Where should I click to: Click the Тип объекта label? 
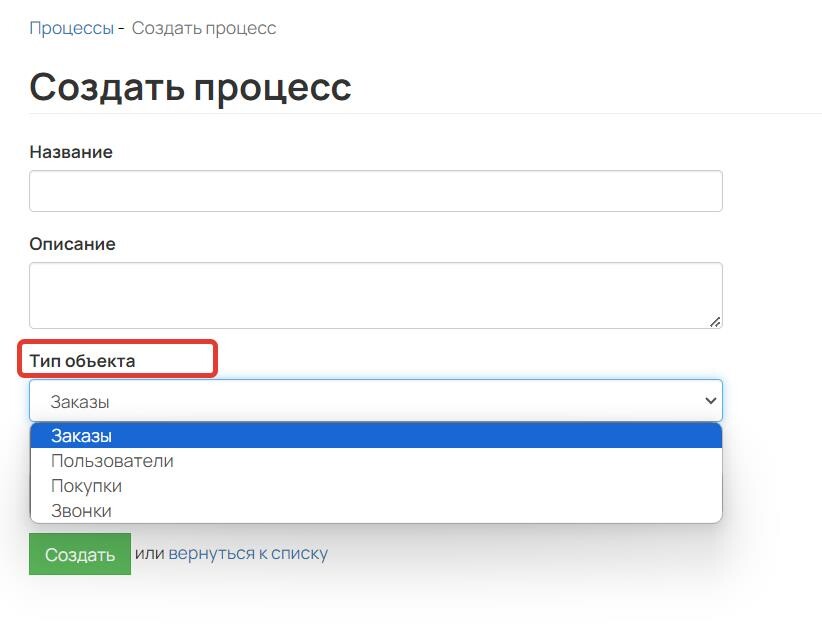[82, 361]
